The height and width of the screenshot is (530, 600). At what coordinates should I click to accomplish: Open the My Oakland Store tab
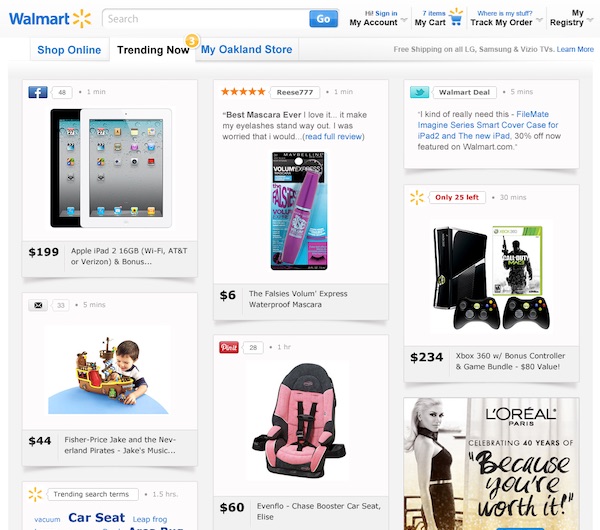(x=246, y=49)
